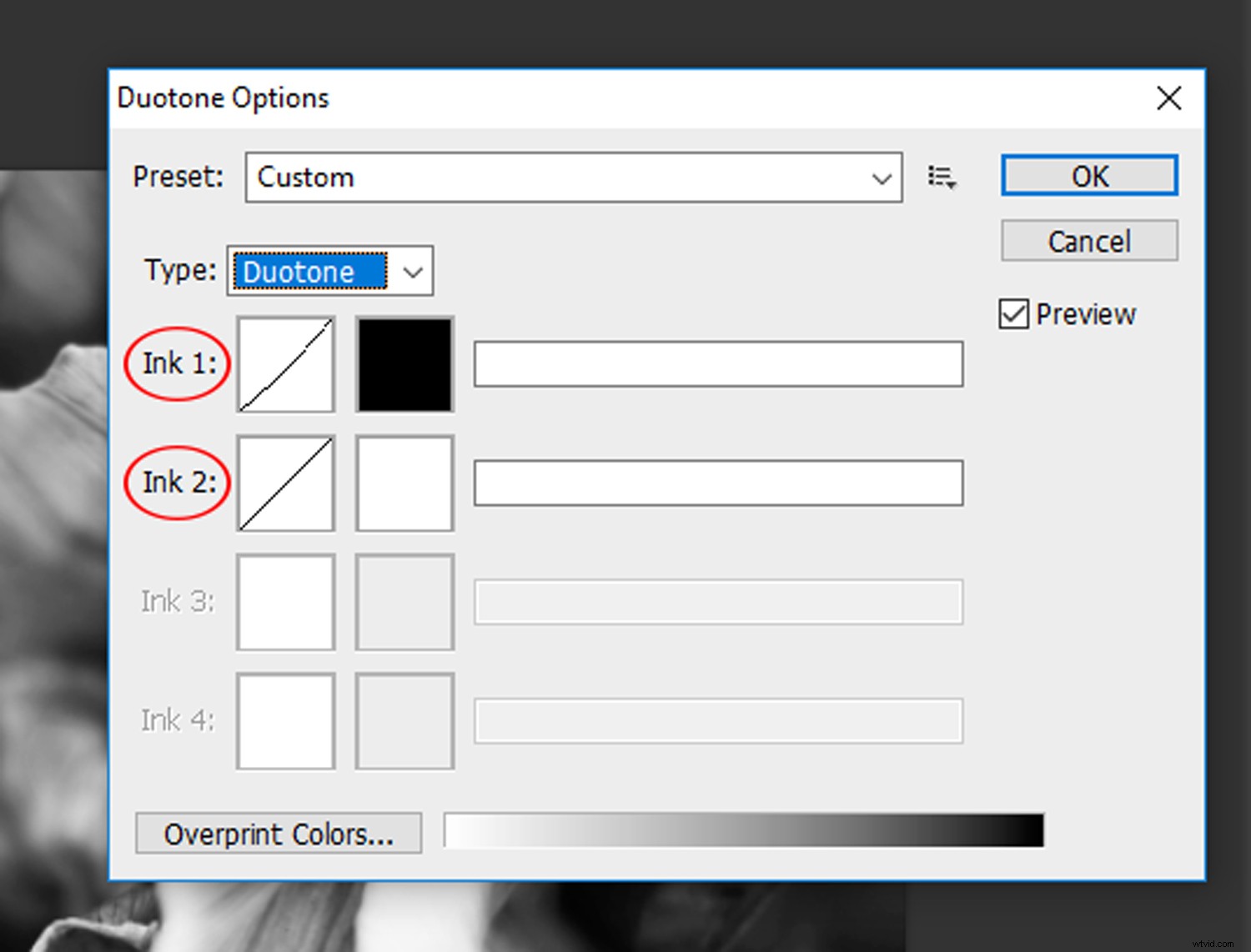Click the Ink 3 curve box
This screenshot has height=952, width=1251.
pos(285,601)
